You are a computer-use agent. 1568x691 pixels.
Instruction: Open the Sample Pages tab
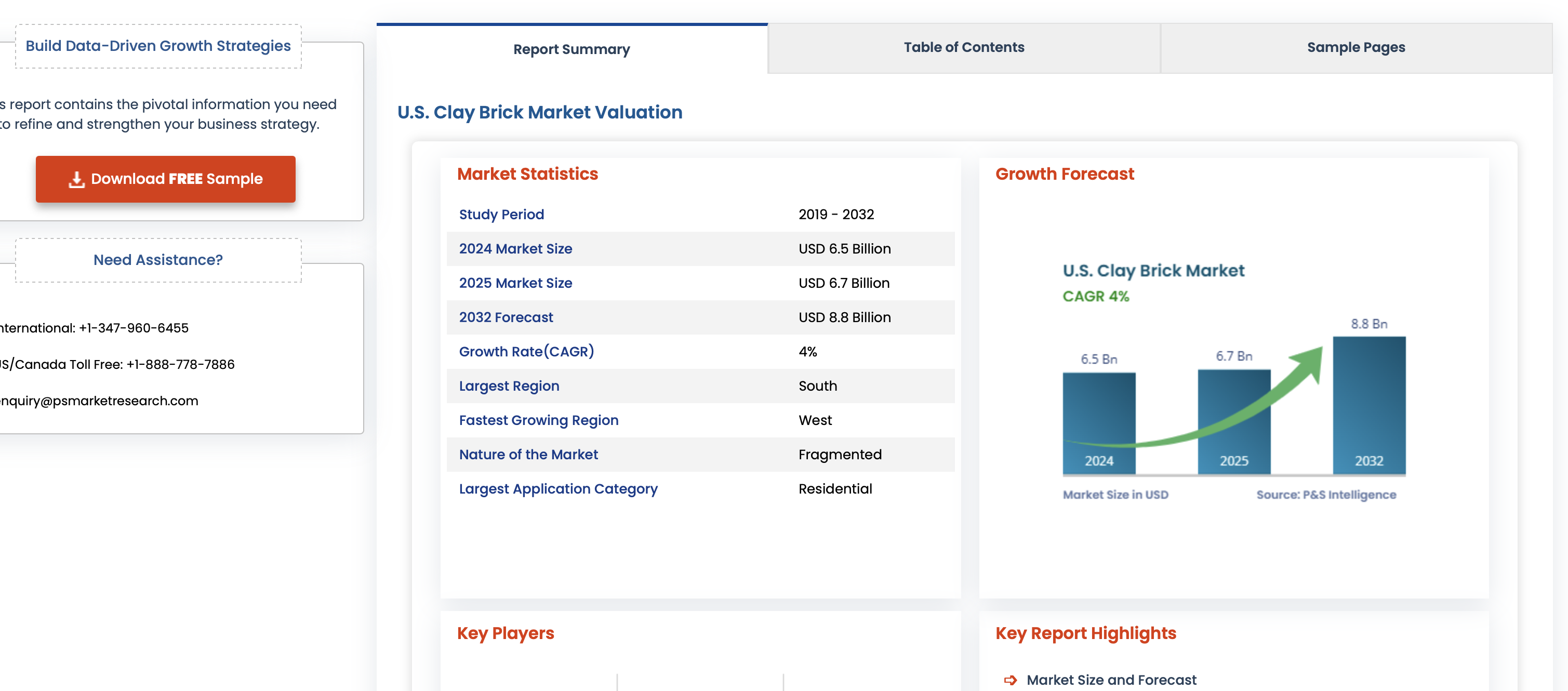[1356, 47]
